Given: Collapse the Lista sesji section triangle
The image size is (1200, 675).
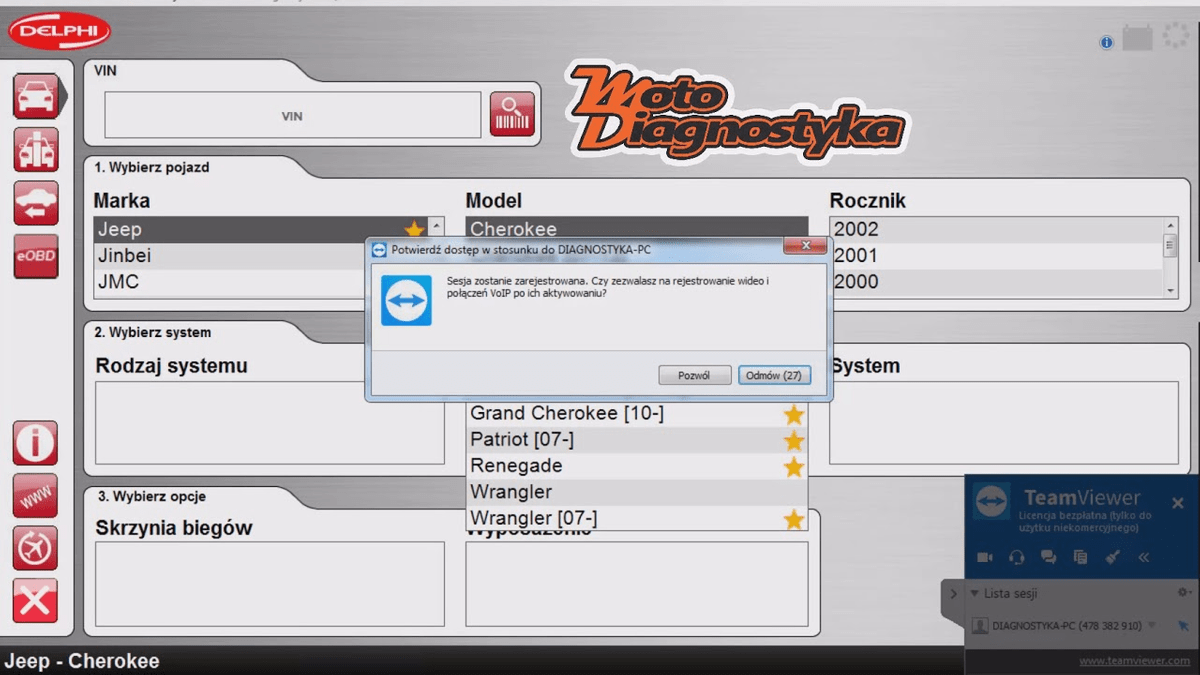Looking at the screenshot, I should pos(975,593).
